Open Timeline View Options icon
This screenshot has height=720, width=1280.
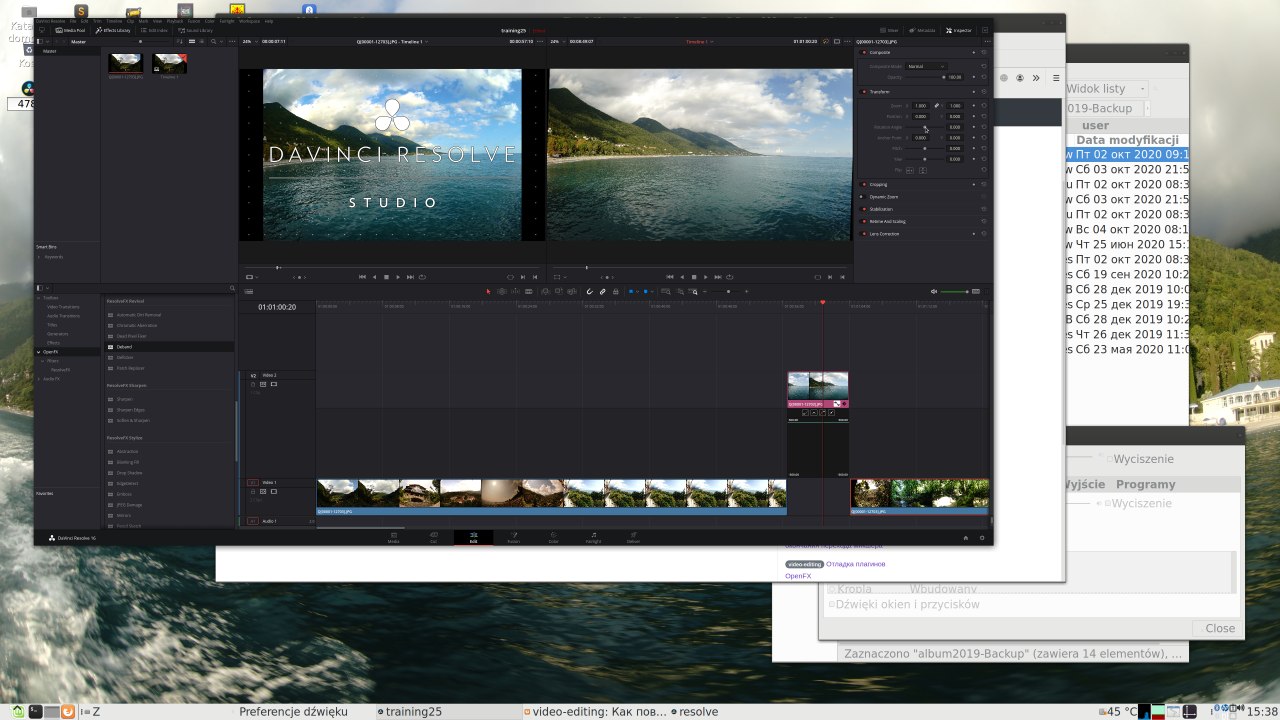click(x=249, y=291)
